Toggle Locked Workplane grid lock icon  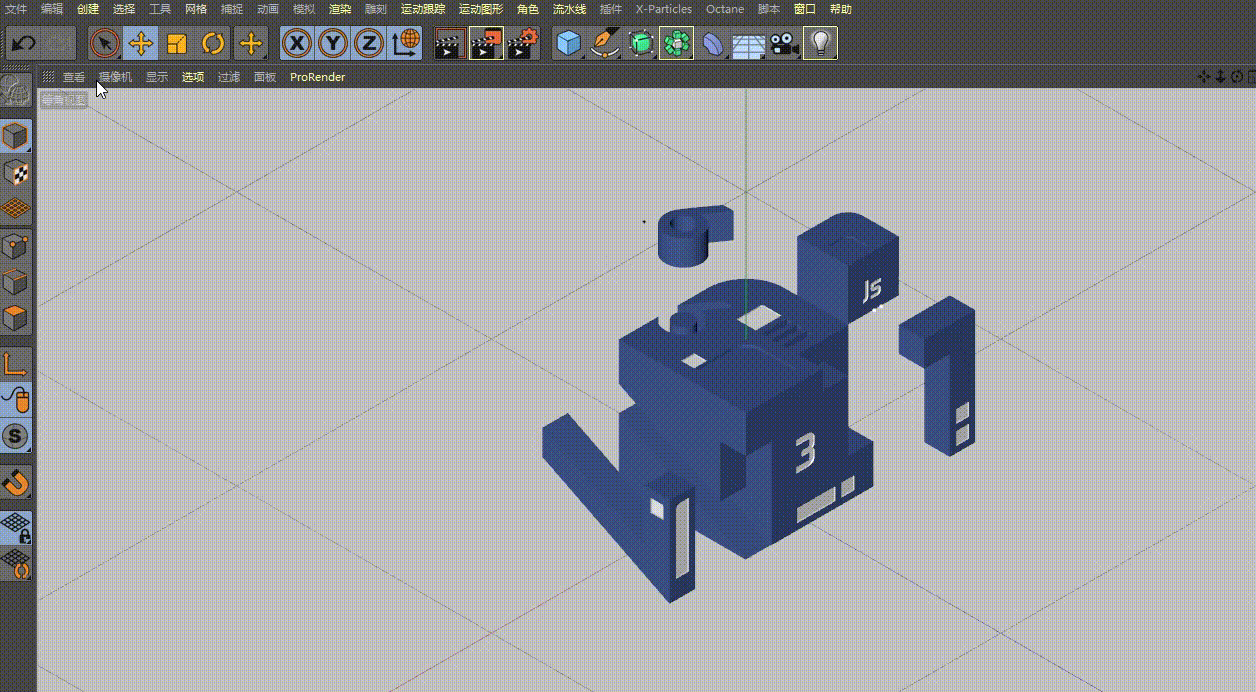pos(16,527)
